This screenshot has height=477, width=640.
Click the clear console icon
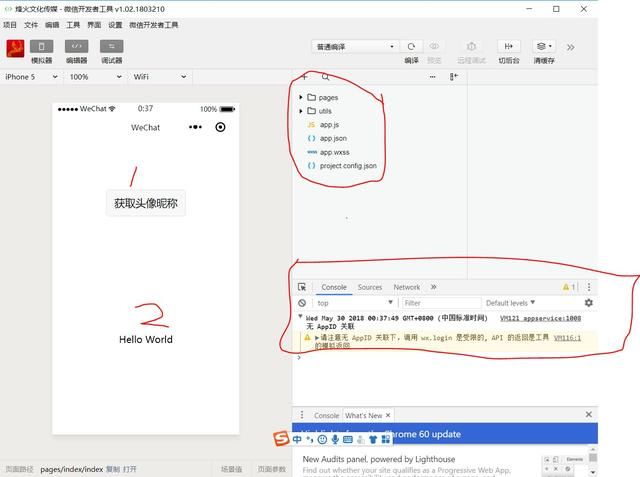pos(302,303)
